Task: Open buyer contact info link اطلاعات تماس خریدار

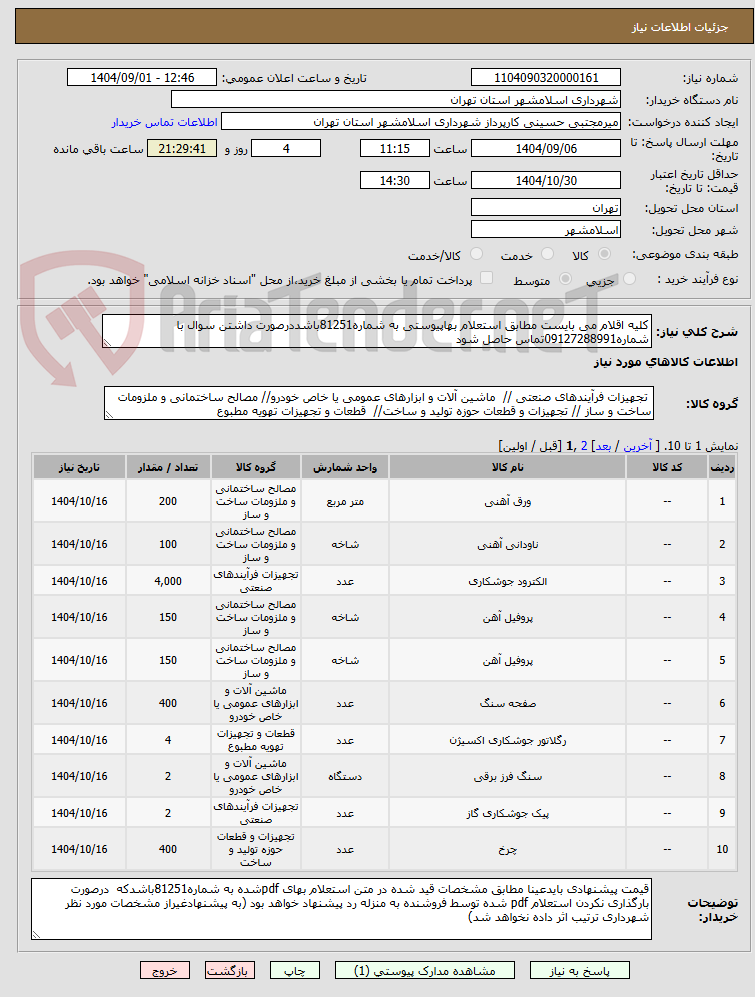Action: point(165,122)
